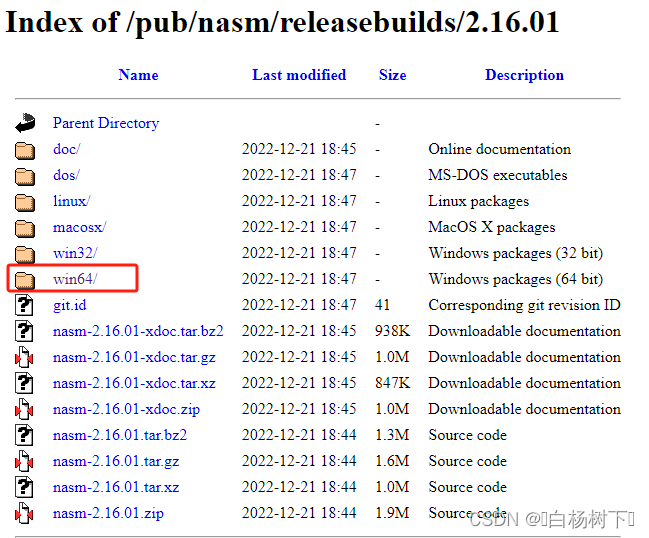Click the file icon beside nasm-2.16.01.tar.xz
This screenshot has height=538, width=649.
(x=24, y=488)
